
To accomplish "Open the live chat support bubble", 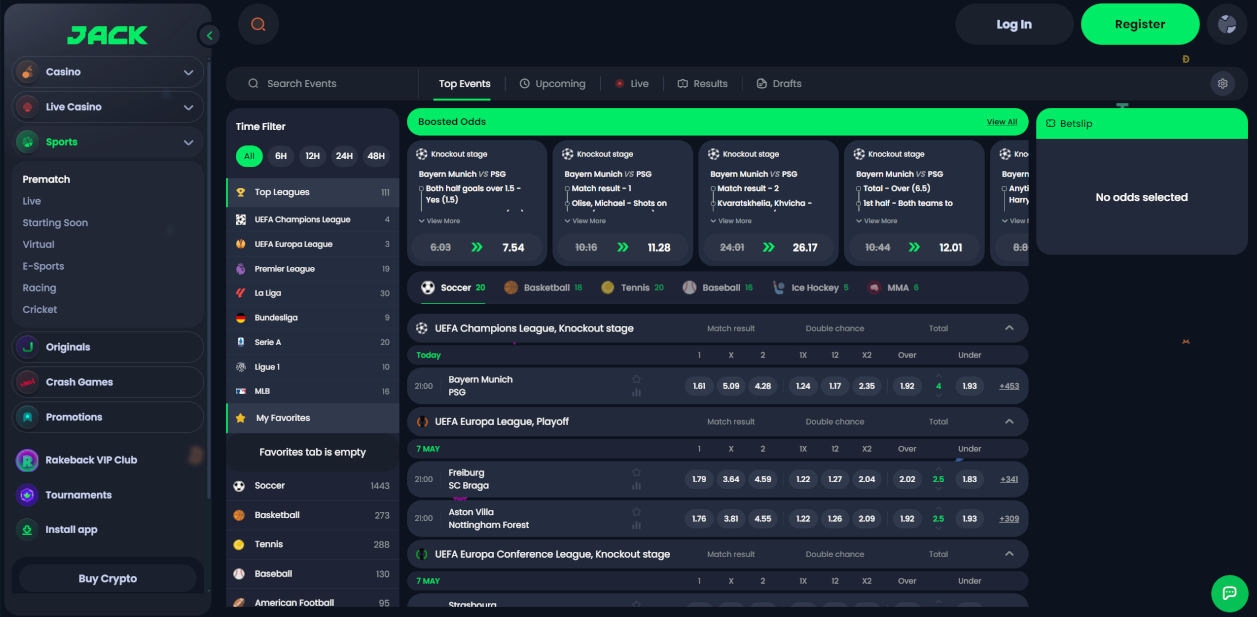I will click(1230, 593).
